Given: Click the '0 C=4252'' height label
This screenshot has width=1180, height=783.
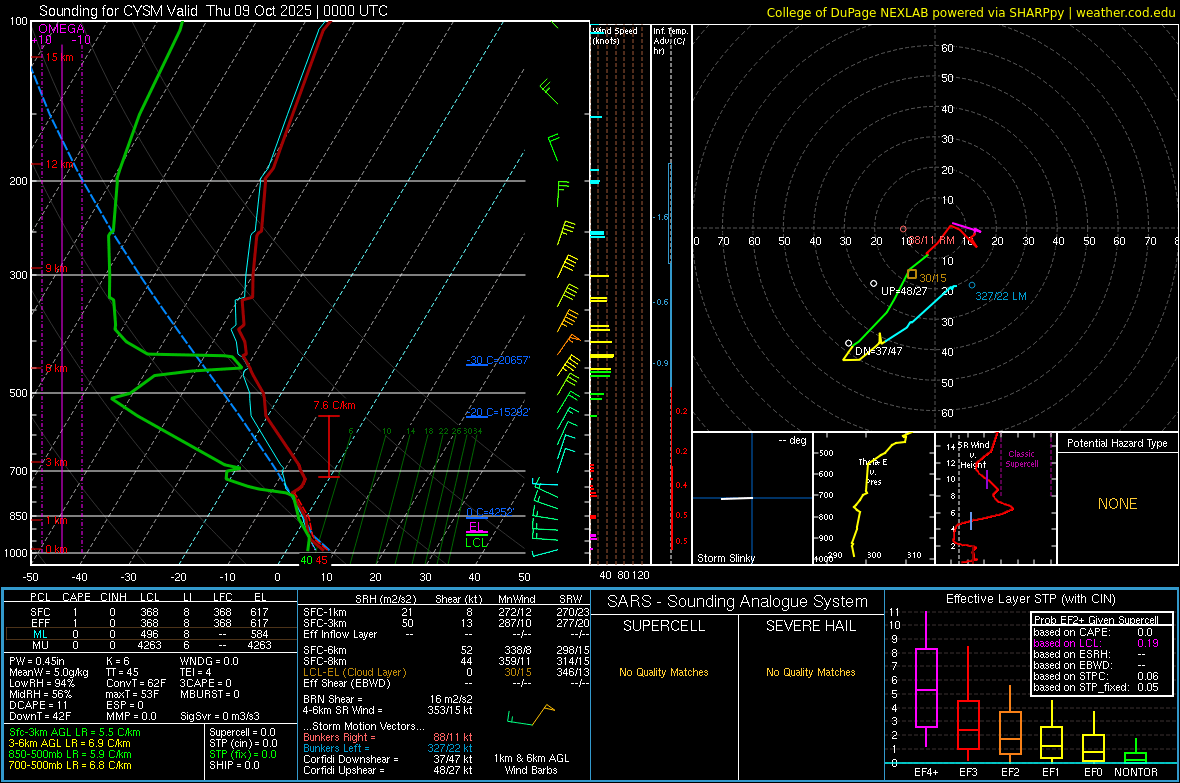Looking at the screenshot, I should coord(490,512).
